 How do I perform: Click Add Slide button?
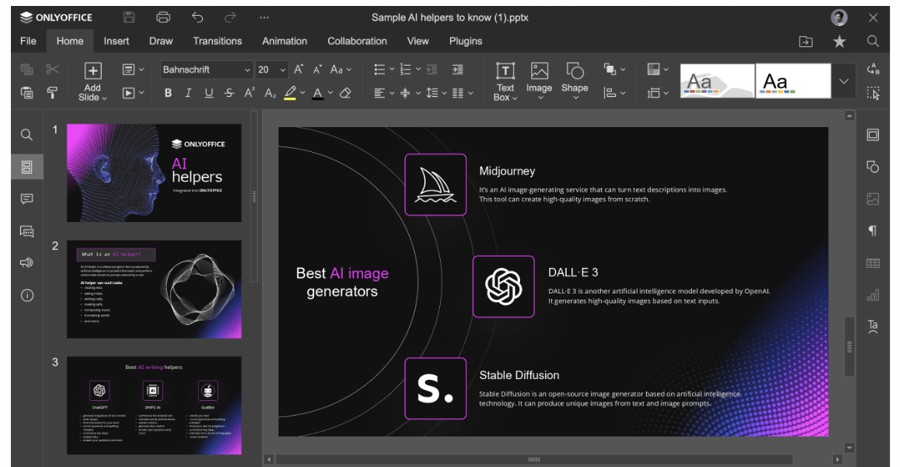[92, 81]
